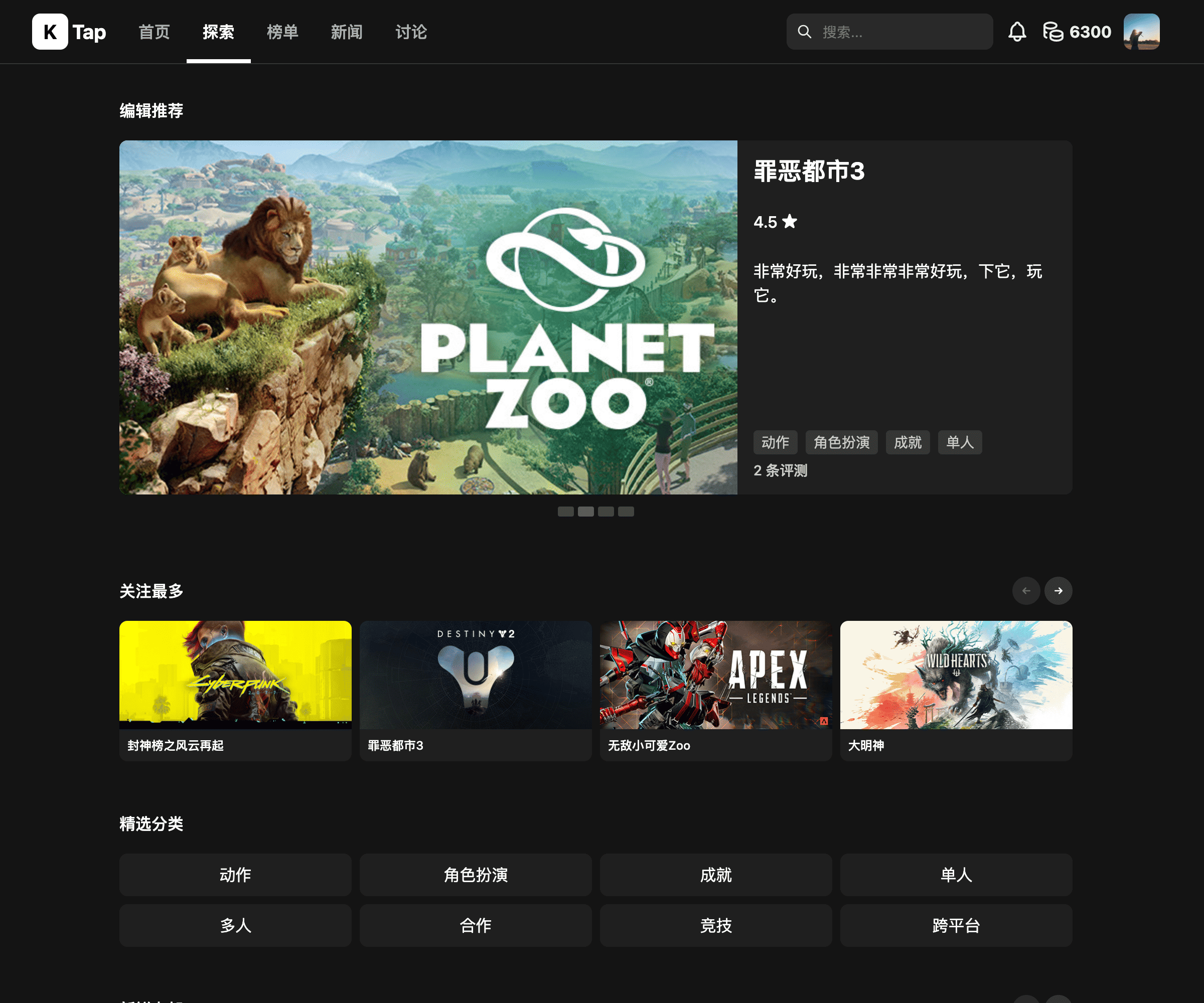Switch to the 榜单 tab
Image resolution: width=1204 pixels, height=1003 pixels.
click(282, 32)
